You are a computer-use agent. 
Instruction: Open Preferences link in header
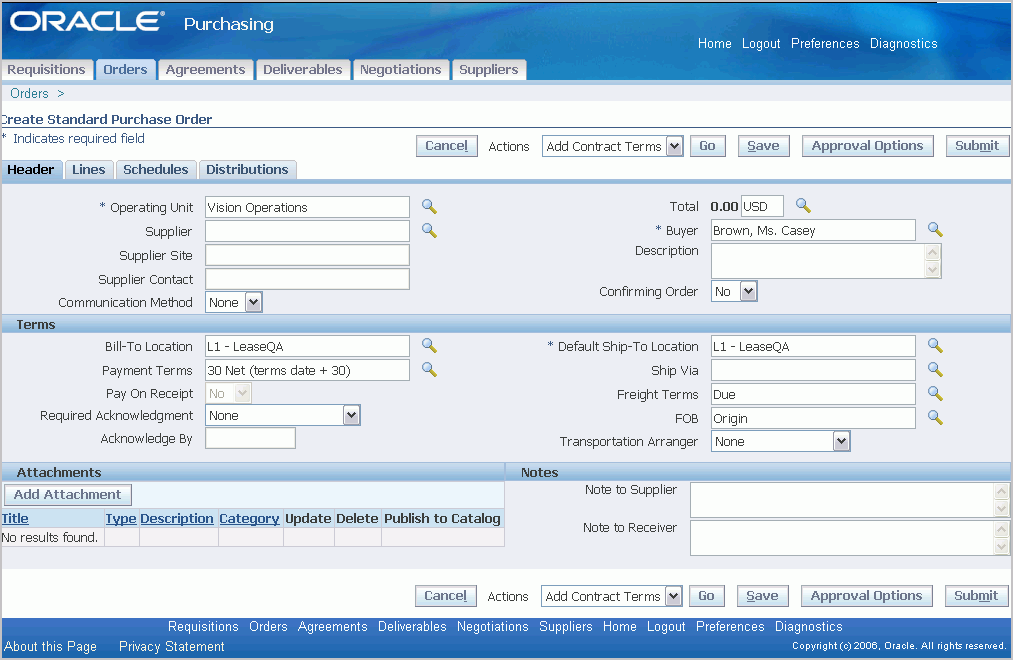[x=825, y=43]
